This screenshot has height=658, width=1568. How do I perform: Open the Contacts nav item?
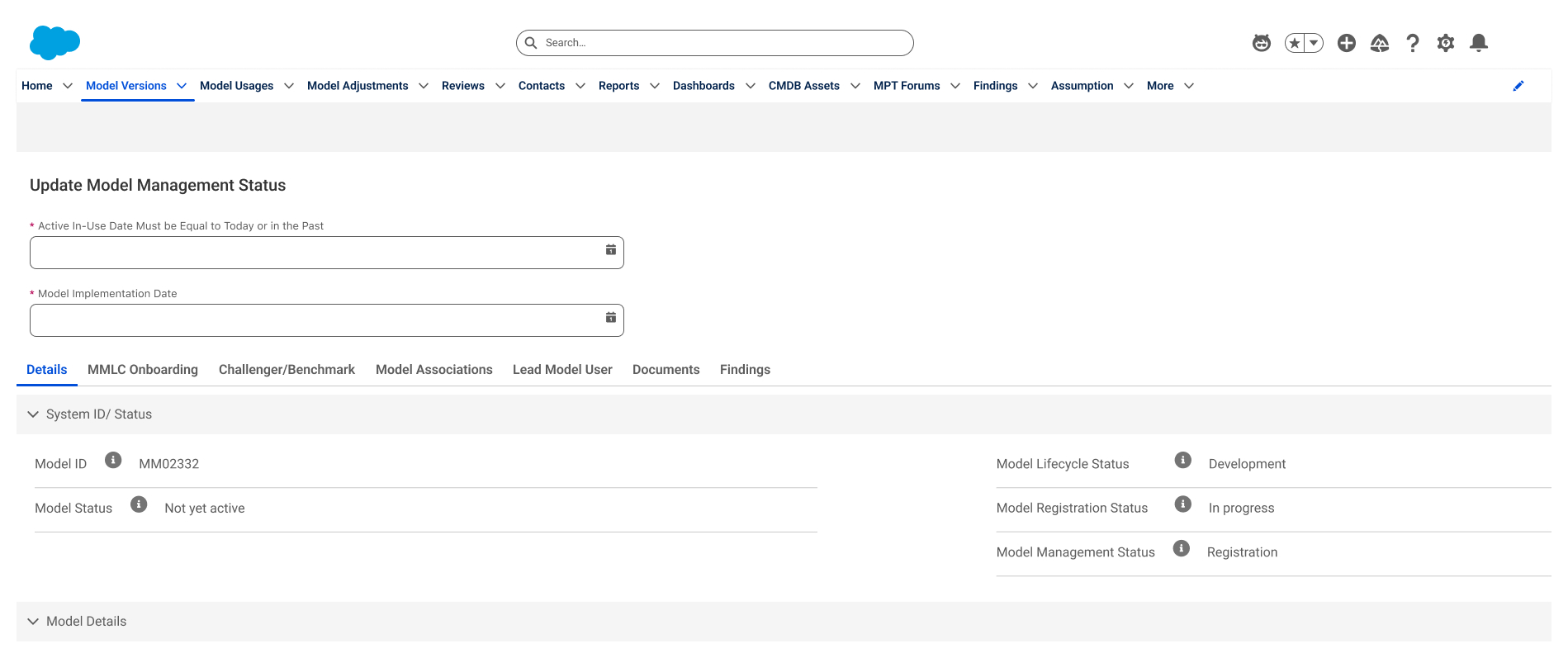point(542,86)
